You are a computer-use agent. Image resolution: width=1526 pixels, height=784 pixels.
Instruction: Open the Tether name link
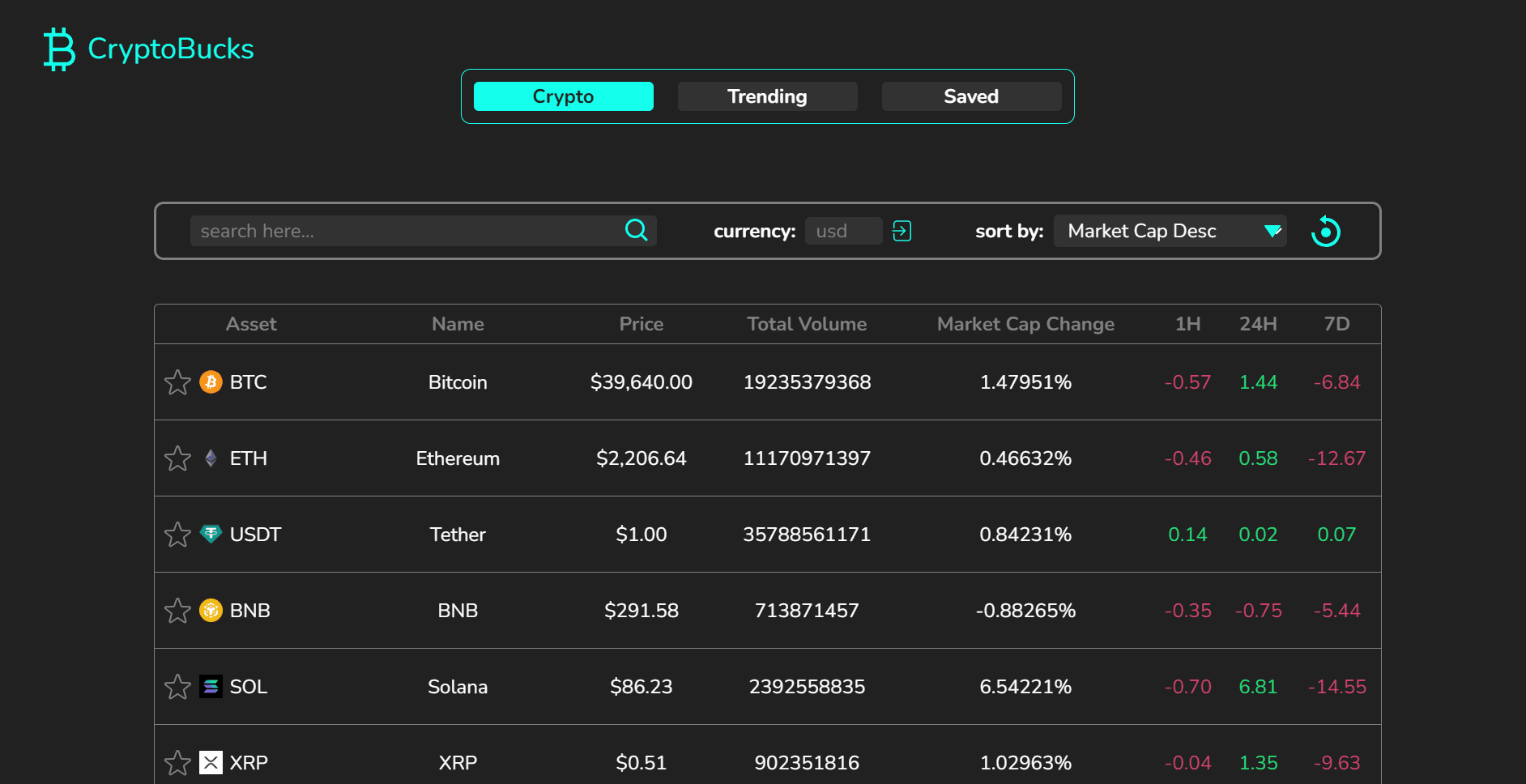[458, 535]
